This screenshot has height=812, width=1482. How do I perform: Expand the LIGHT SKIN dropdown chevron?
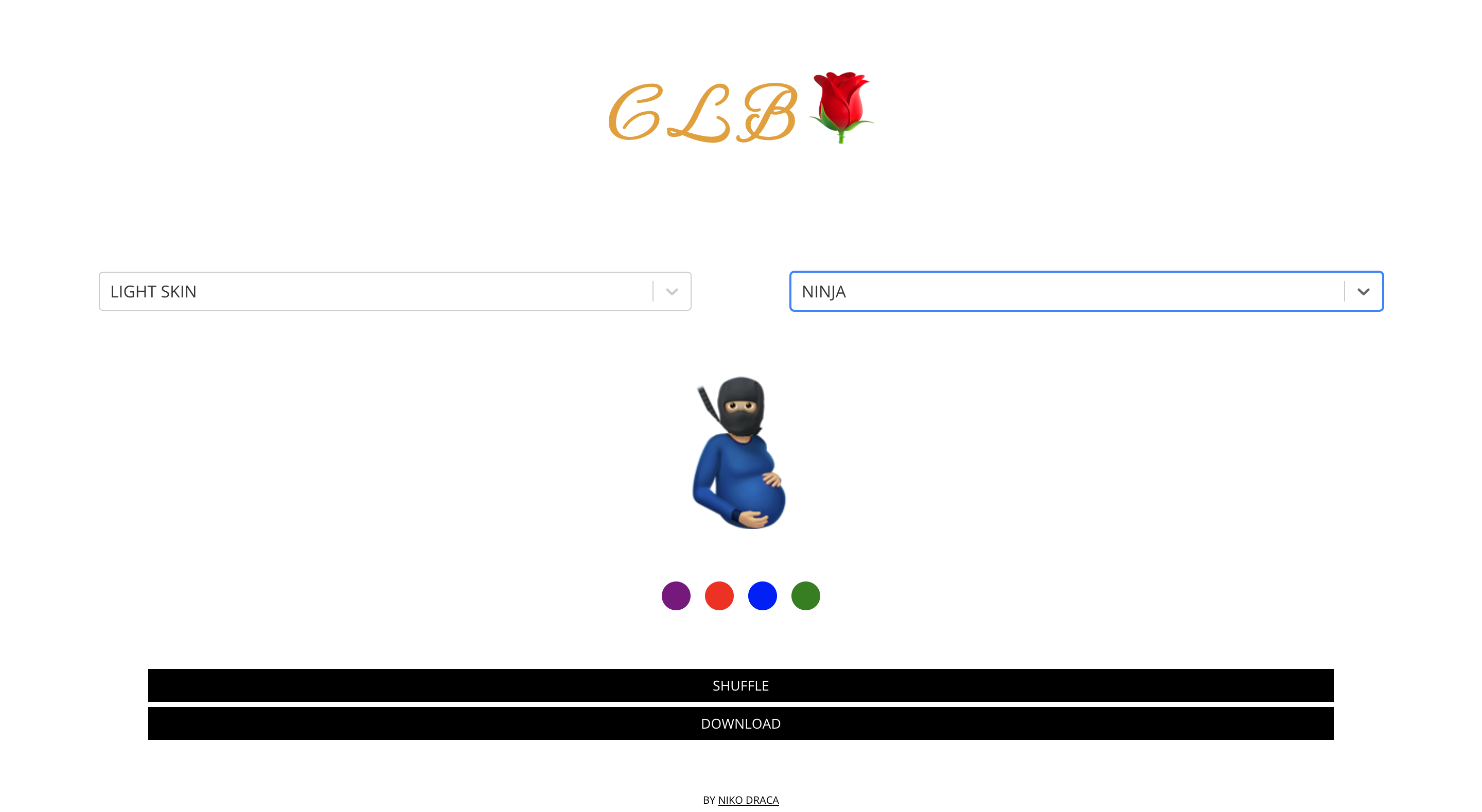click(672, 291)
